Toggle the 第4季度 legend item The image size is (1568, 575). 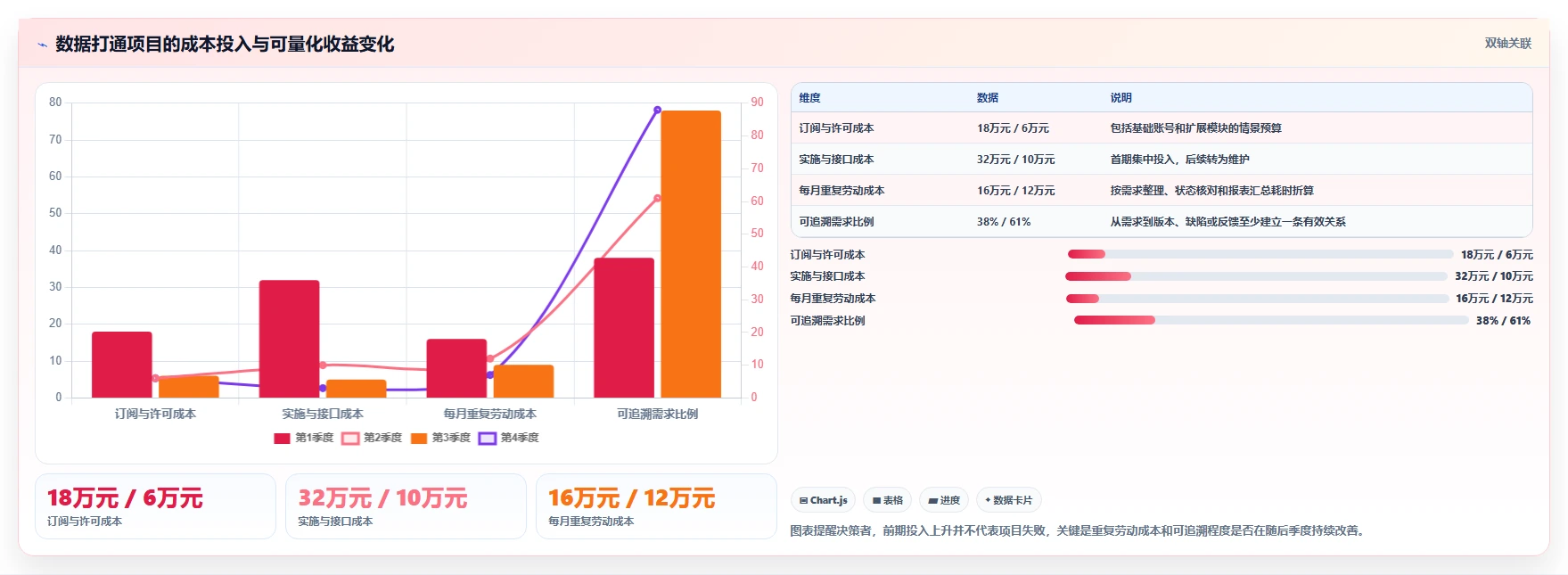509,438
